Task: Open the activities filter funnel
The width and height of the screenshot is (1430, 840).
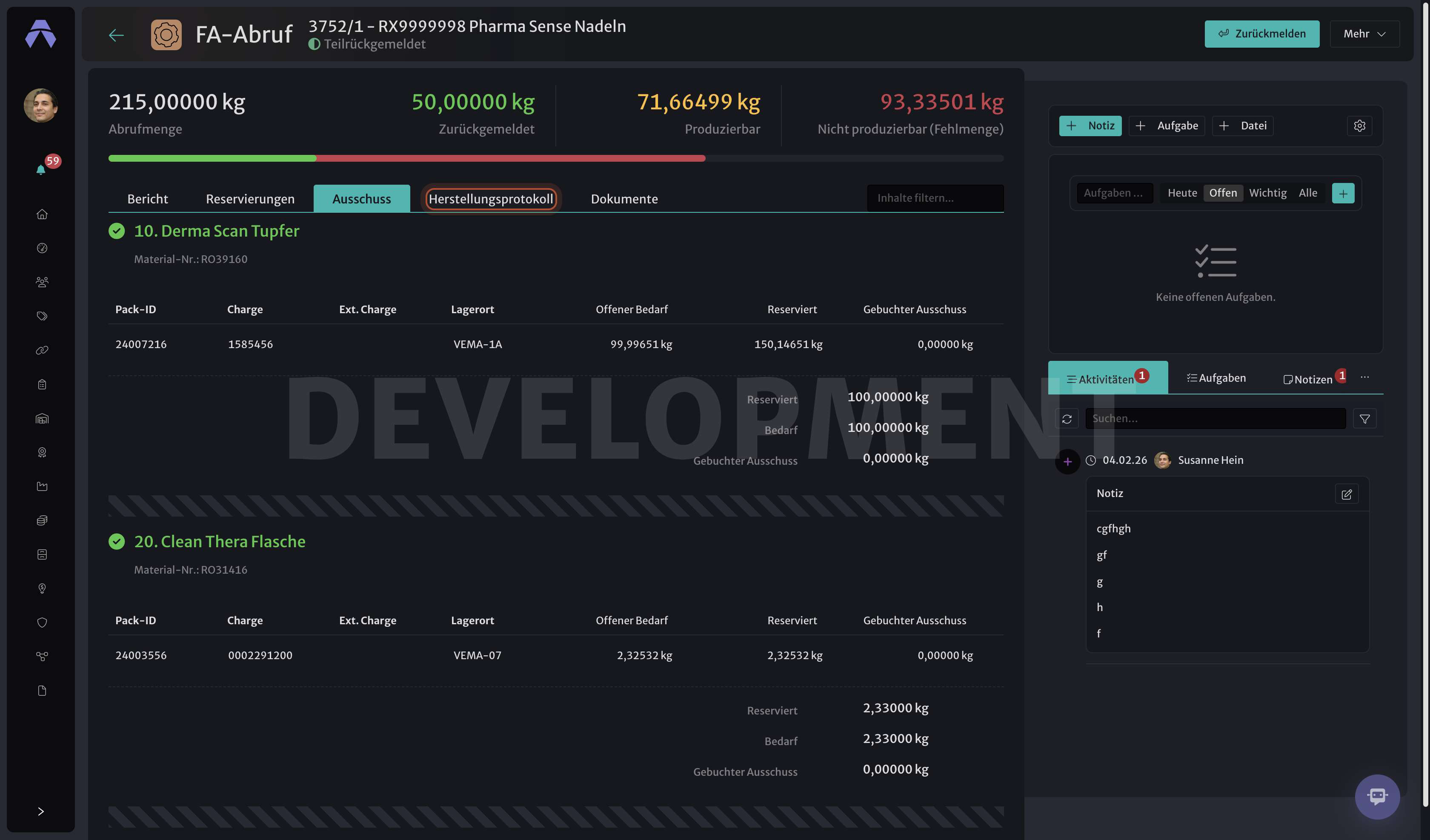Action: click(1365, 419)
